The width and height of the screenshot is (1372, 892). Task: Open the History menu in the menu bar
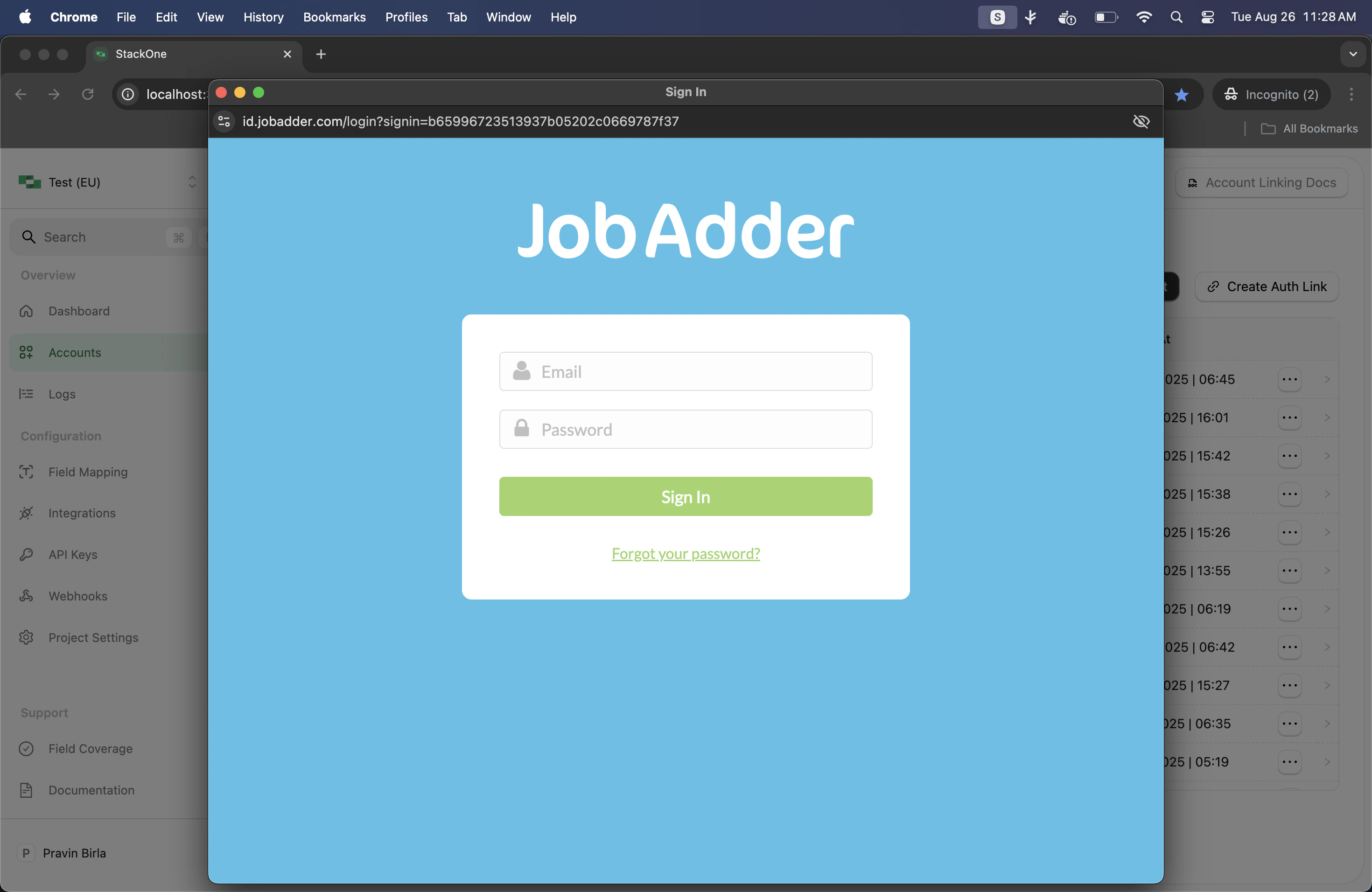pos(264,17)
